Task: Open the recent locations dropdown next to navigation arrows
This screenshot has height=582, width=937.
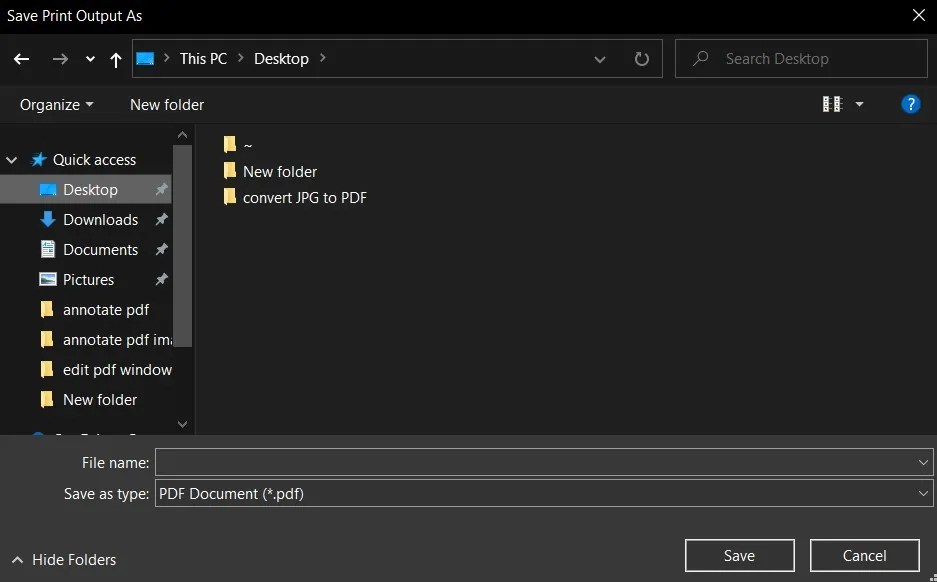Action: [x=89, y=59]
